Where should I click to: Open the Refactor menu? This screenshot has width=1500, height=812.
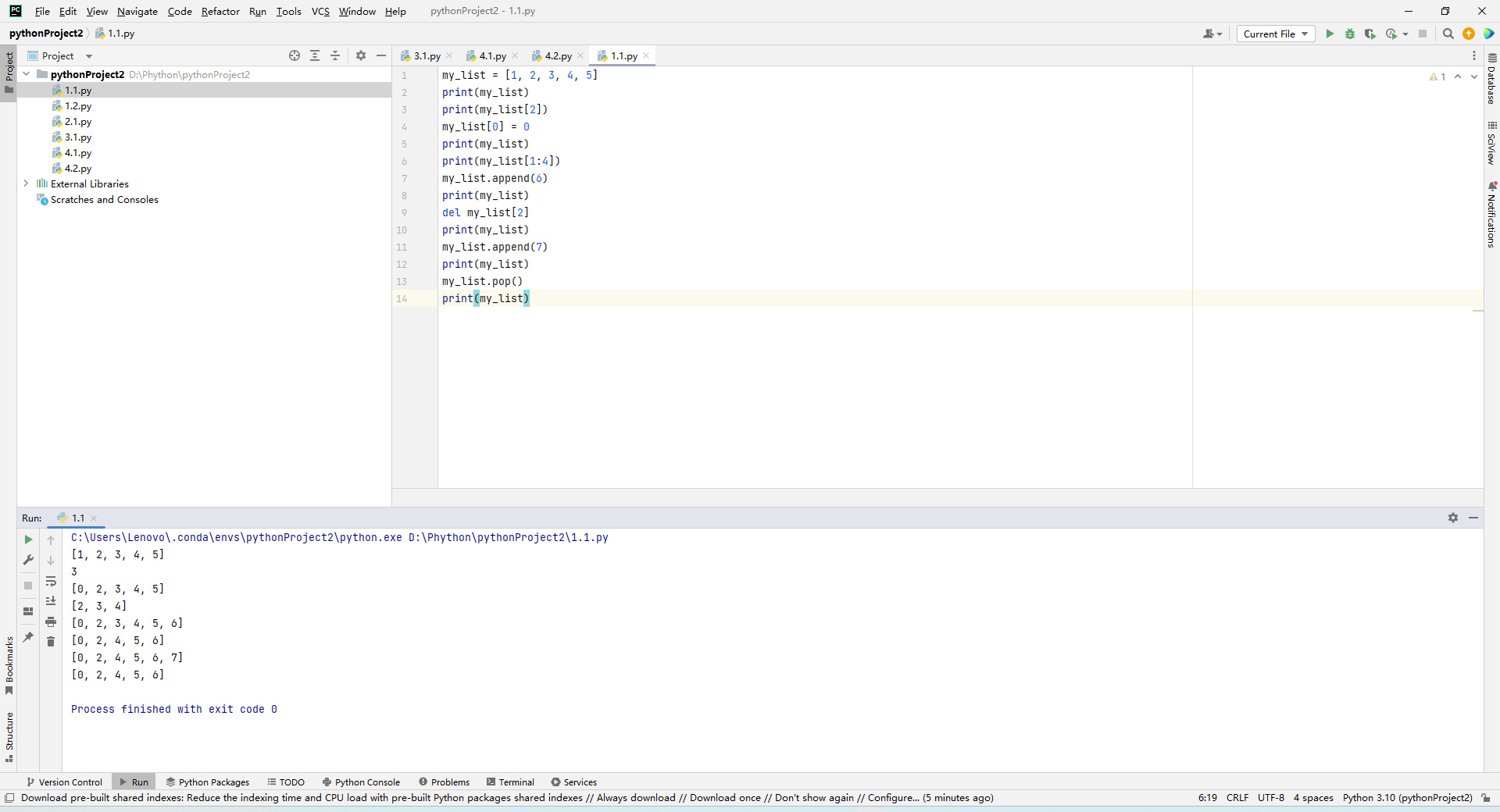[x=220, y=11]
